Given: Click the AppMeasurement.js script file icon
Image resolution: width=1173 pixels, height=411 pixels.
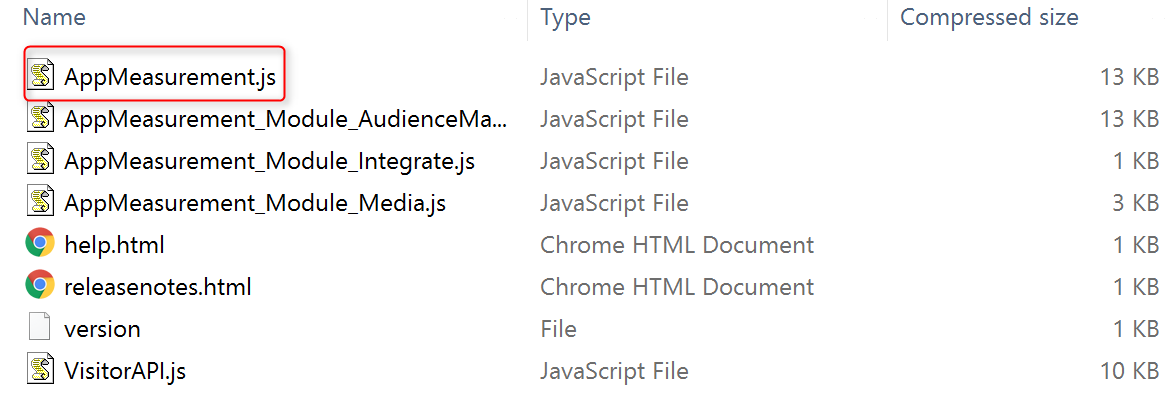Looking at the screenshot, I should coord(40,76).
